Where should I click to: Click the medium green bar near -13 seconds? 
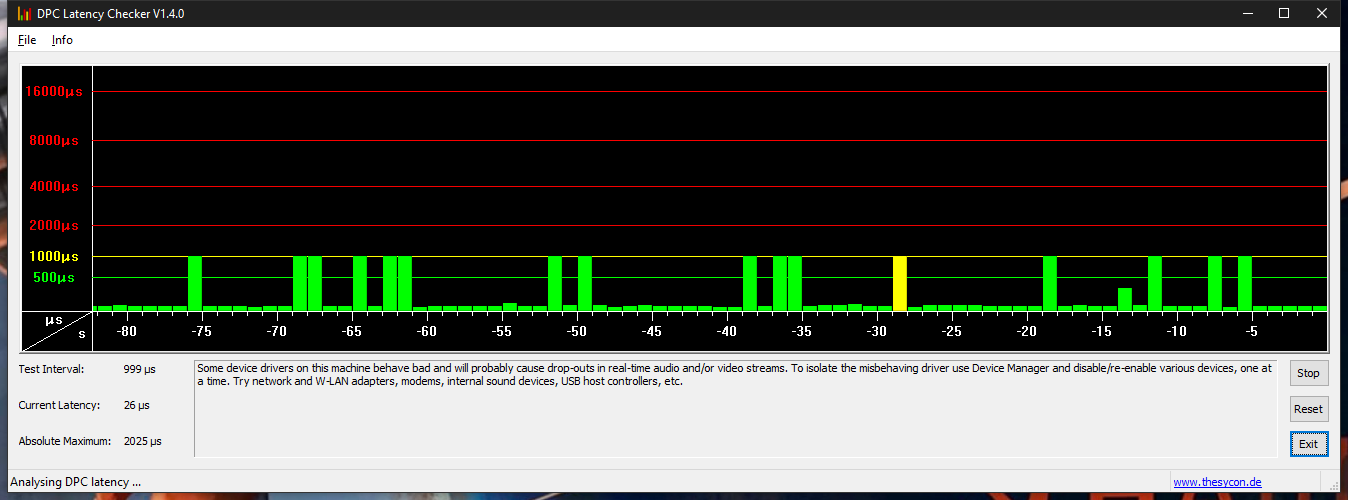pos(1125,299)
